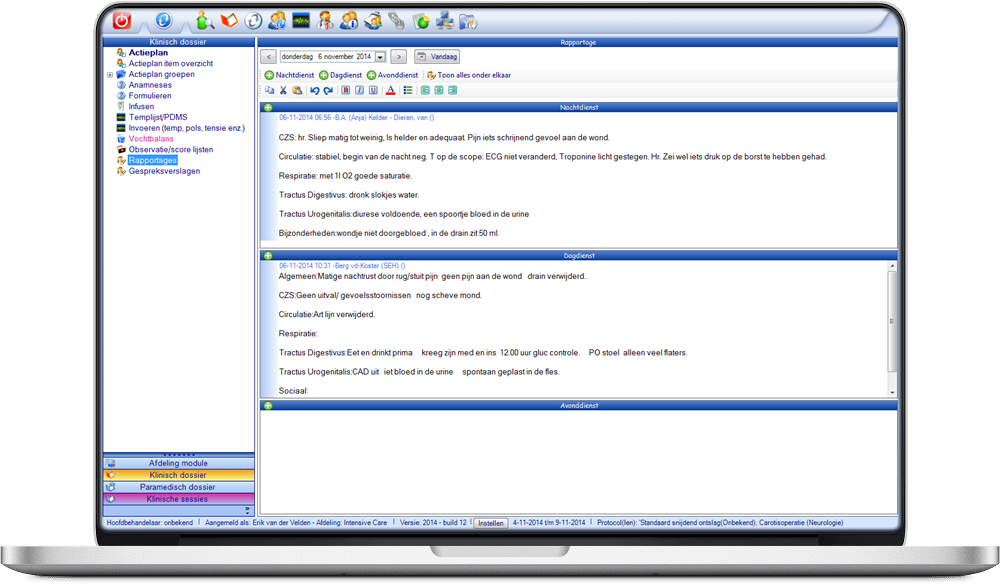Screen dimensions: 1000x585
Task: Open Observatie/score lijsten
Action: click(x=171, y=150)
